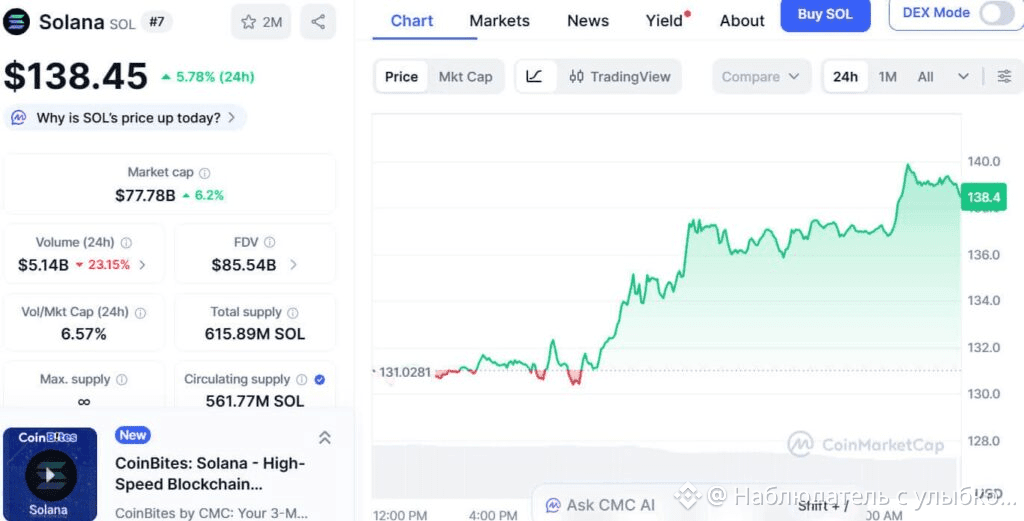
Task: Click the 131.0281 opening price label
Action: tap(404, 372)
